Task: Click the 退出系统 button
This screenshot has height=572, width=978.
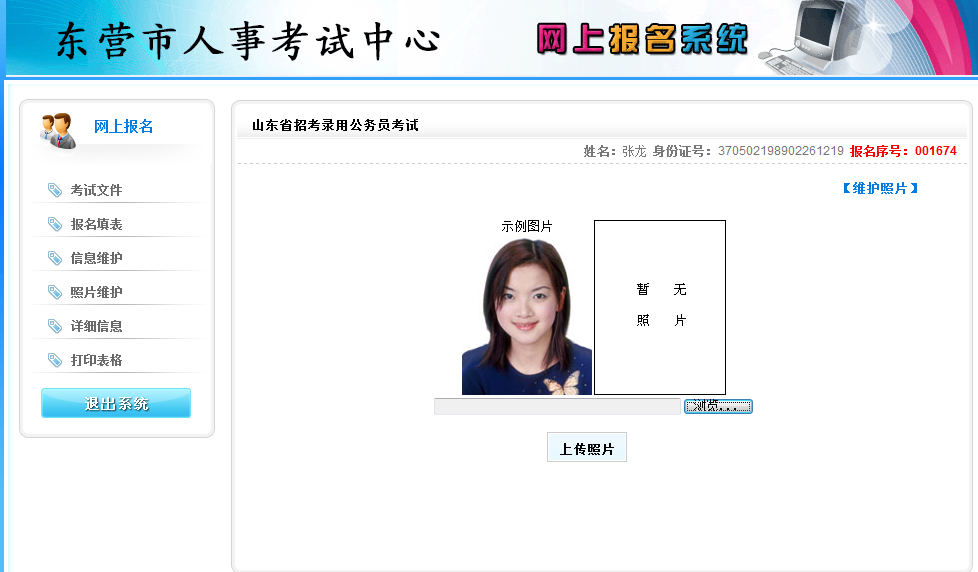Action: click(x=116, y=404)
